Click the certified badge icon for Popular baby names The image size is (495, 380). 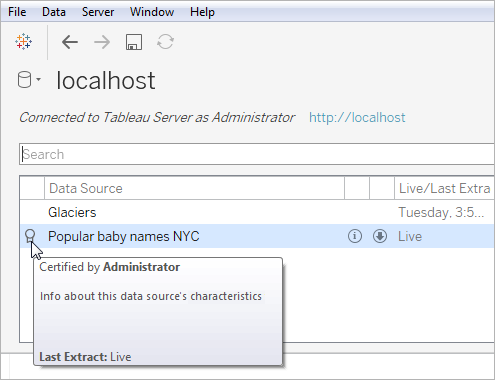point(30,236)
